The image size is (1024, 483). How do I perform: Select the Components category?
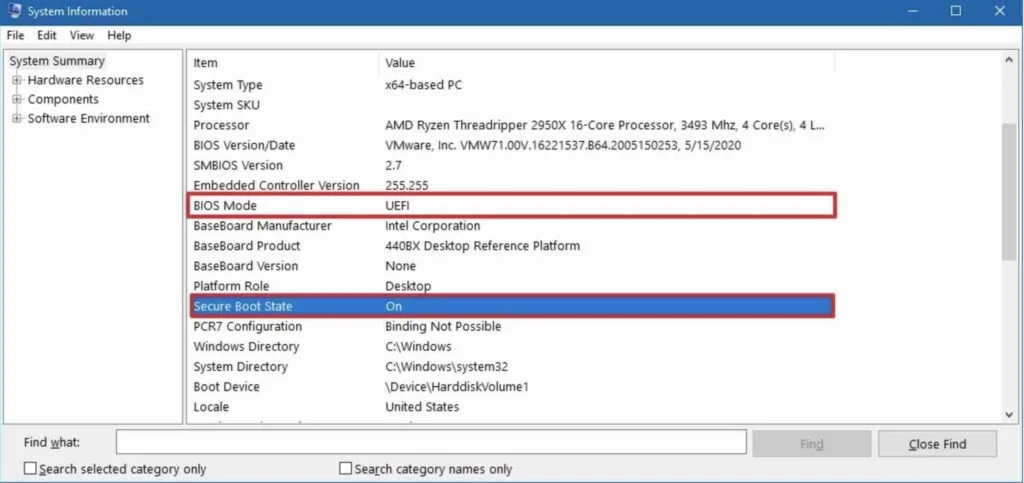[63, 99]
